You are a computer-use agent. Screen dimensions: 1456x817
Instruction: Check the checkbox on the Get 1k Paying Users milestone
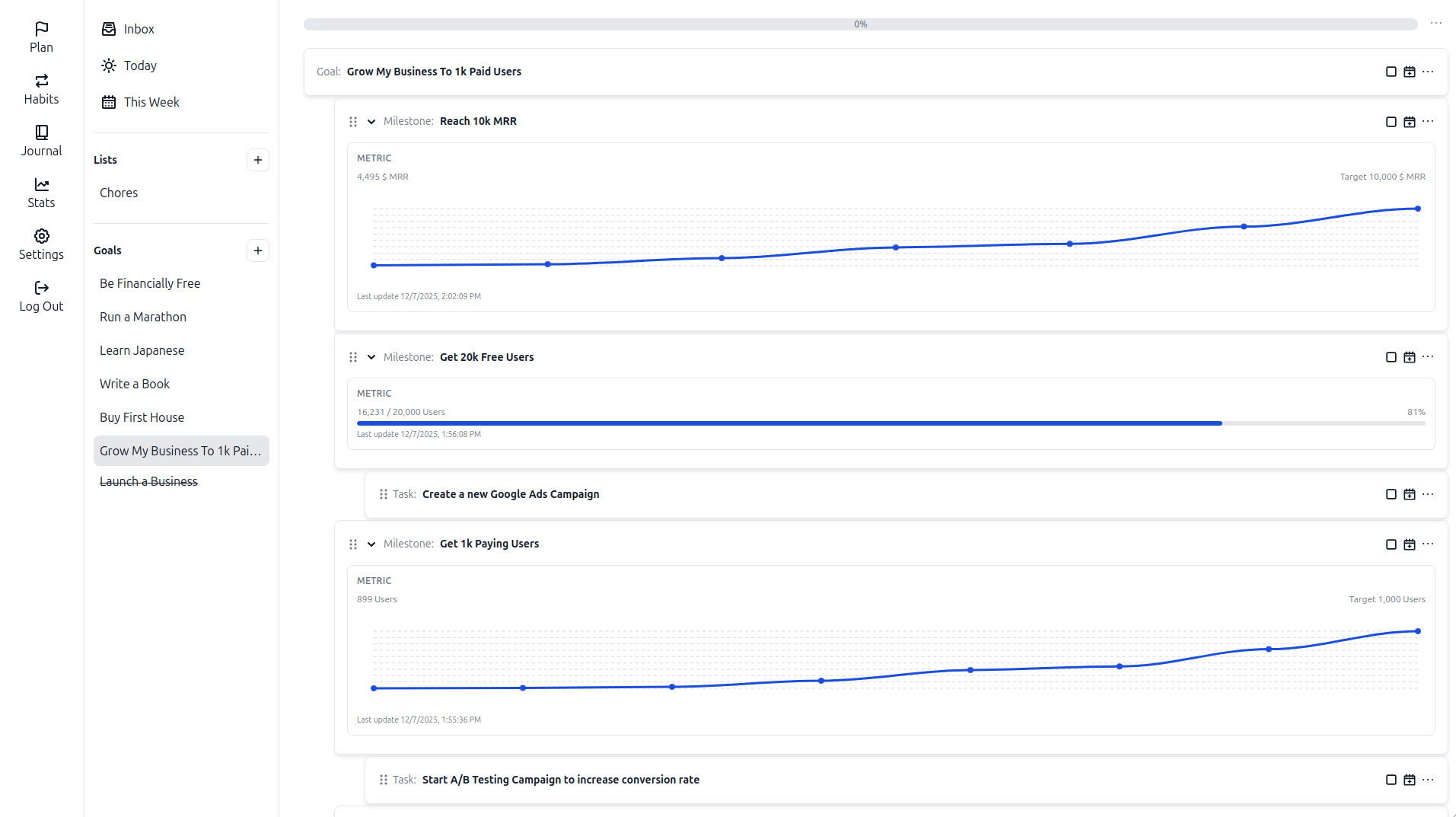point(1391,544)
